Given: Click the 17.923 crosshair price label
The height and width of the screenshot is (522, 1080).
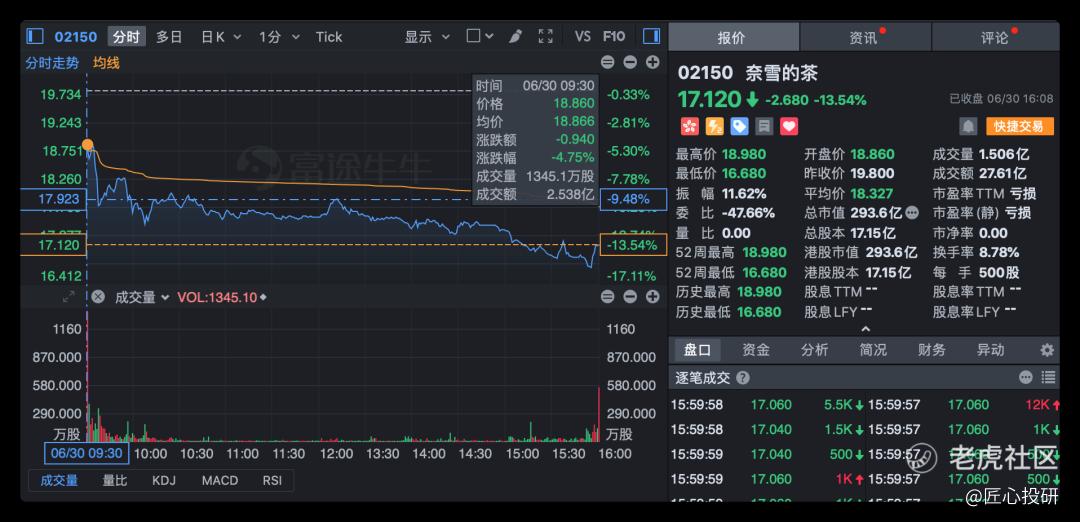Looking at the screenshot, I should (x=53, y=199).
